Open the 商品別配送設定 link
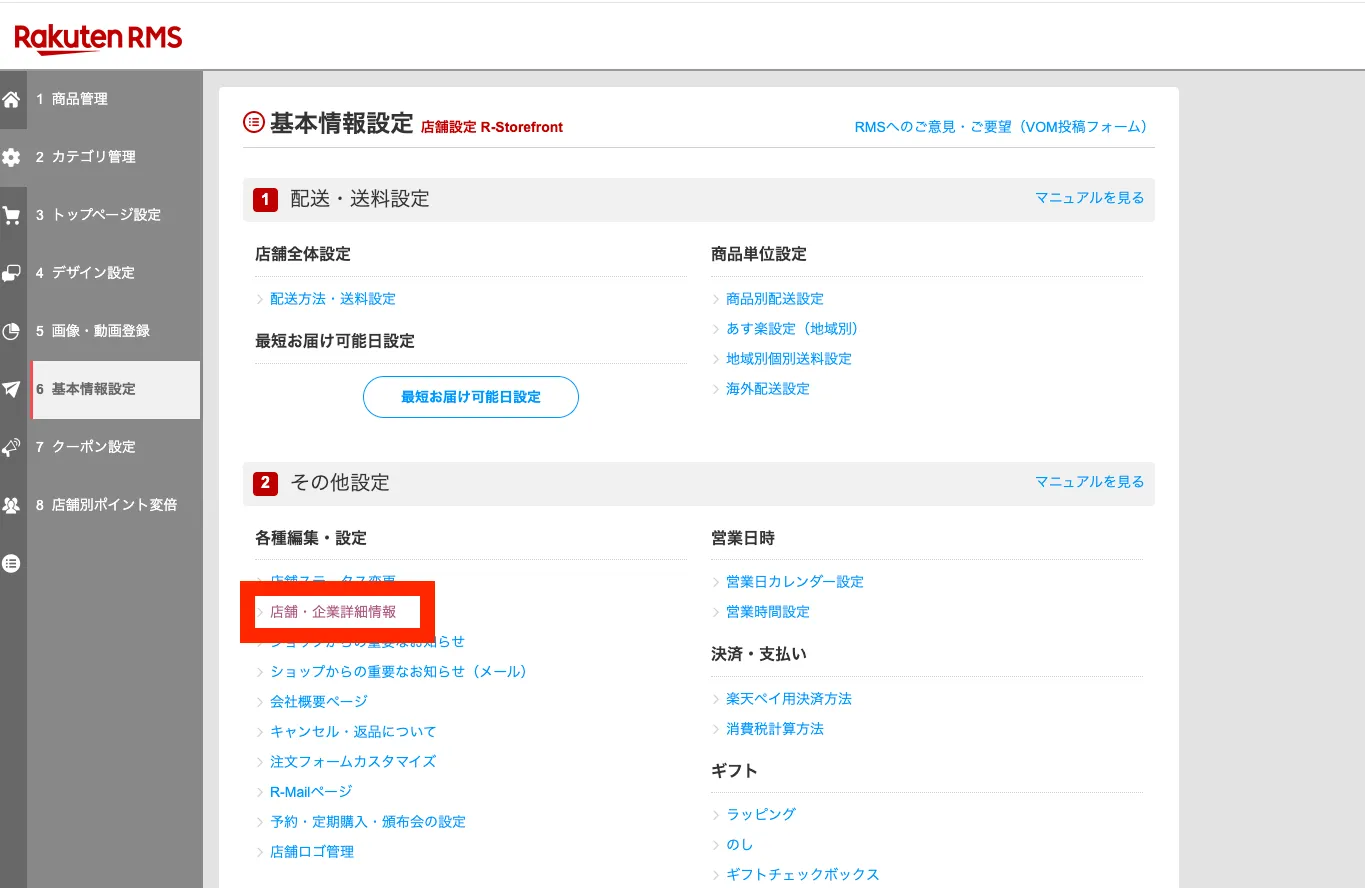Image resolution: width=1365 pixels, height=888 pixels. coord(775,299)
